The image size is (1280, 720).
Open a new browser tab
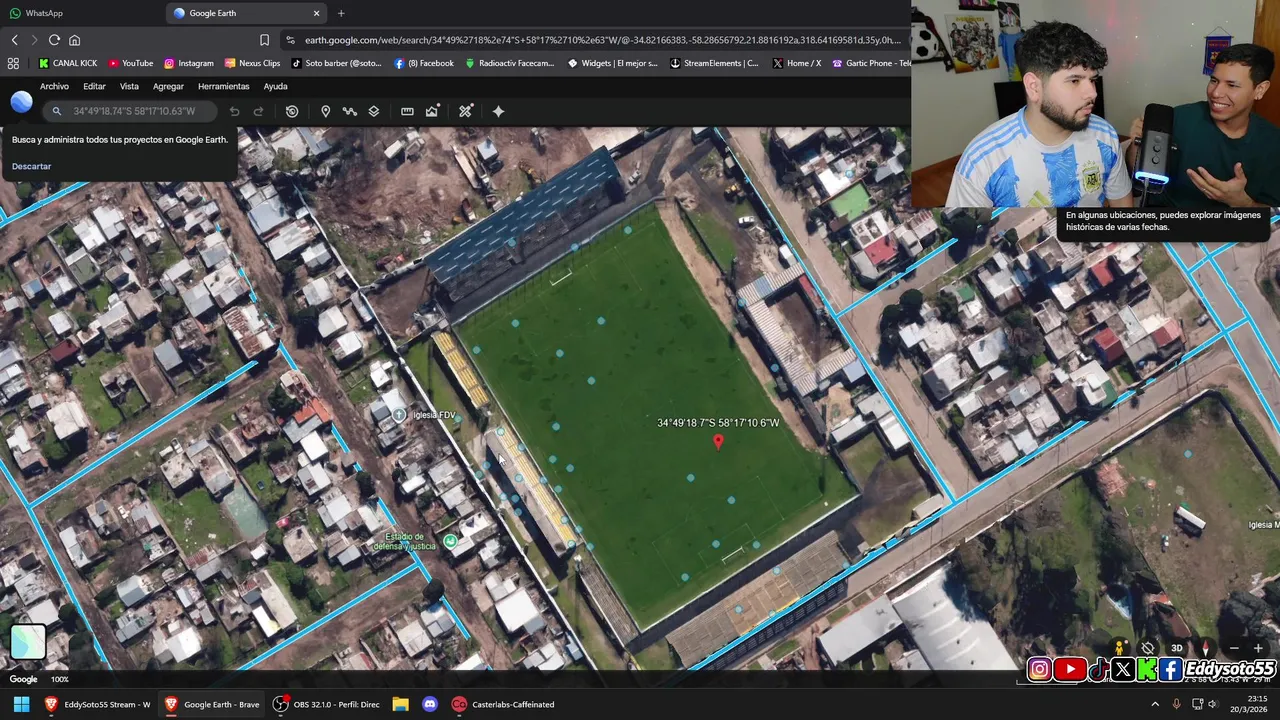[341, 13]
